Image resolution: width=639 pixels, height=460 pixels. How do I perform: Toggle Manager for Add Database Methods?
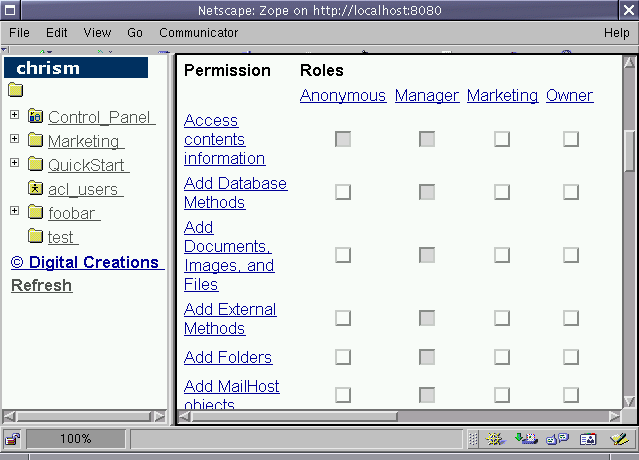coord(427,192)
